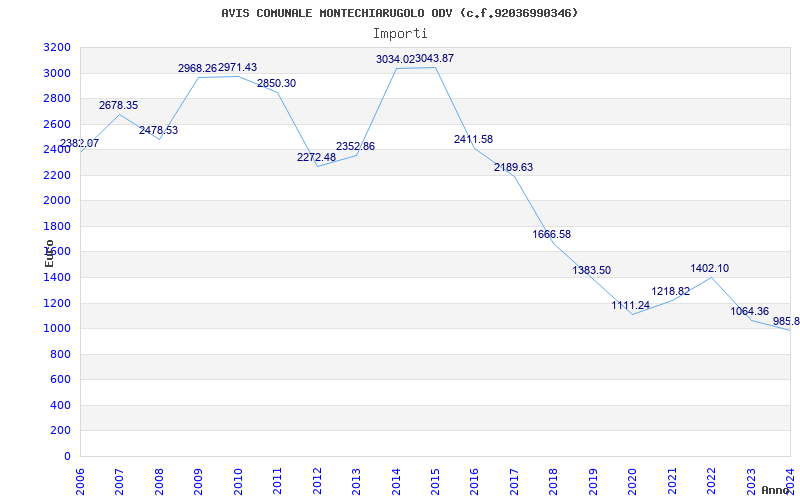Select the 2968.26 data label
The height and width of the screenshot is (500, 800).
point(197,68)
